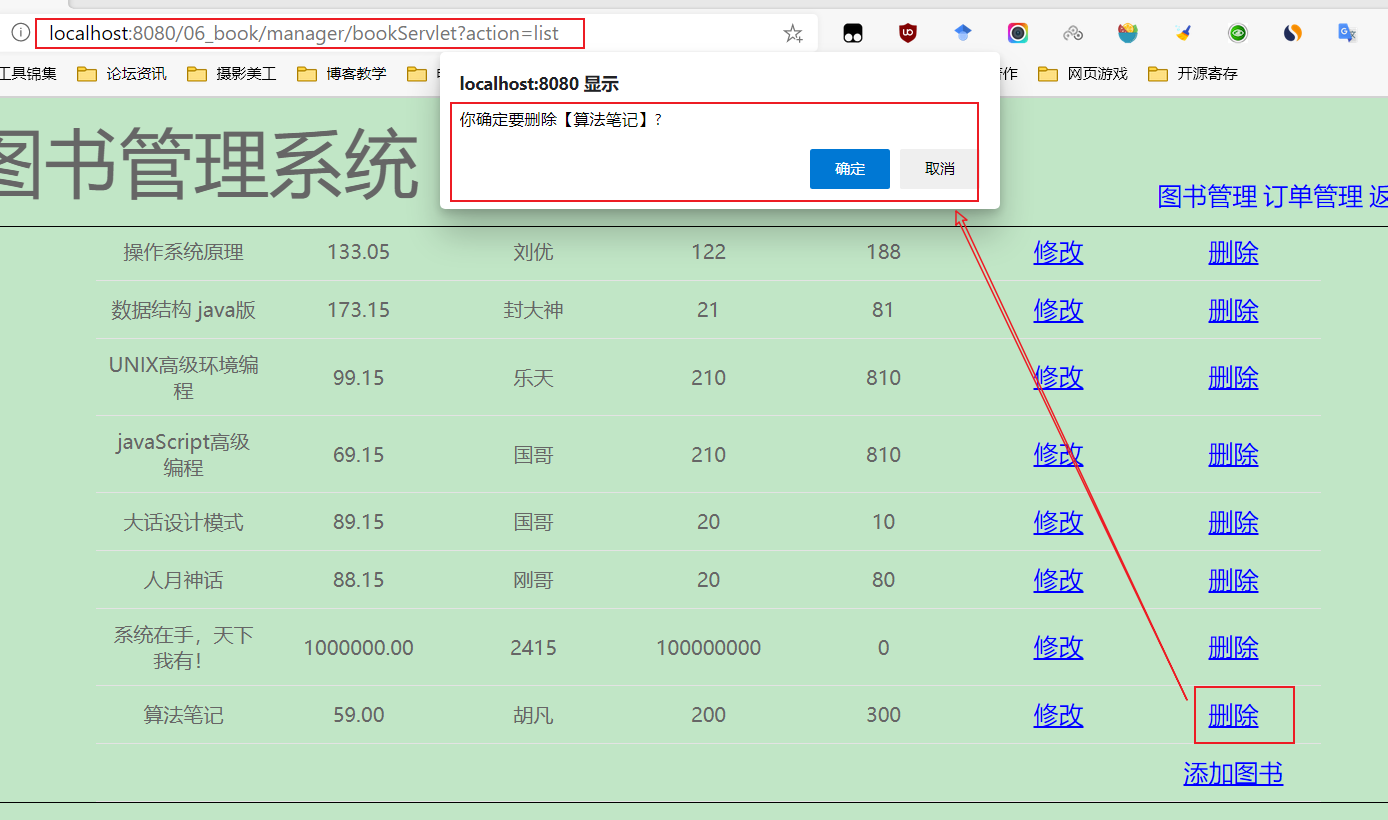Click 删除 for 数据结构 java版

(1233, 310)
